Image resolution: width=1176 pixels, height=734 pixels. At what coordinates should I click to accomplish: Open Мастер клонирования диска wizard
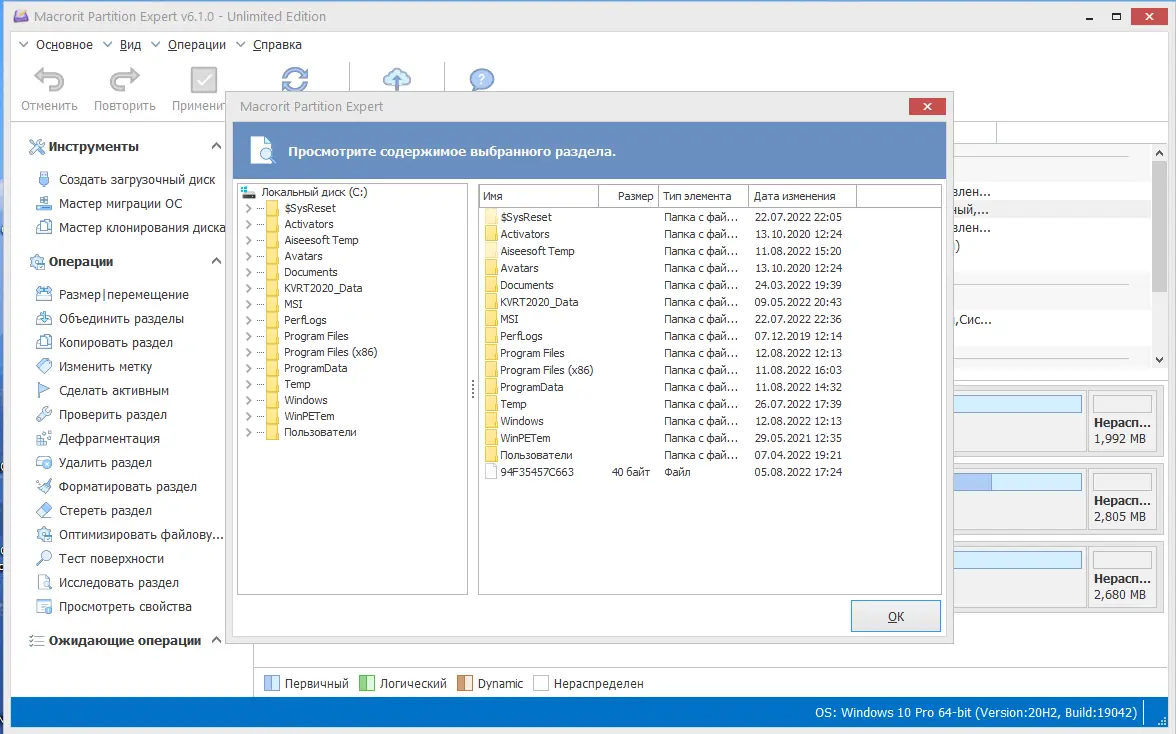click(130, 228)
